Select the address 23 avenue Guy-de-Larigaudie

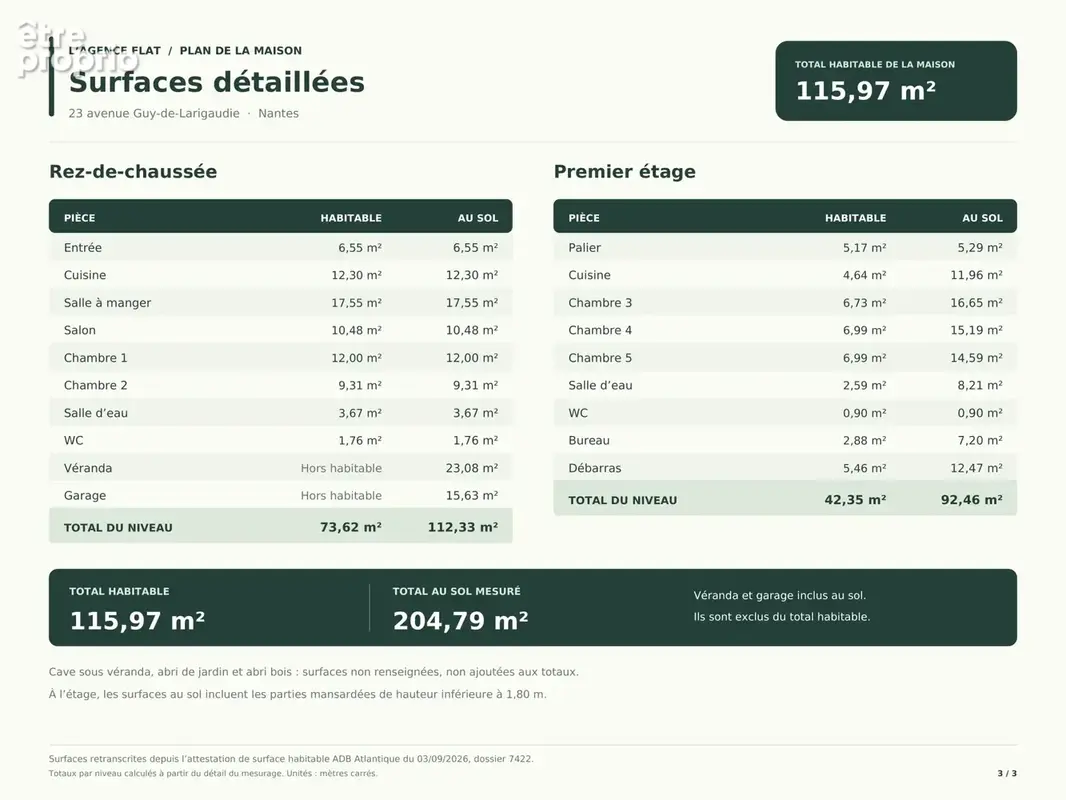coord(154,114)
